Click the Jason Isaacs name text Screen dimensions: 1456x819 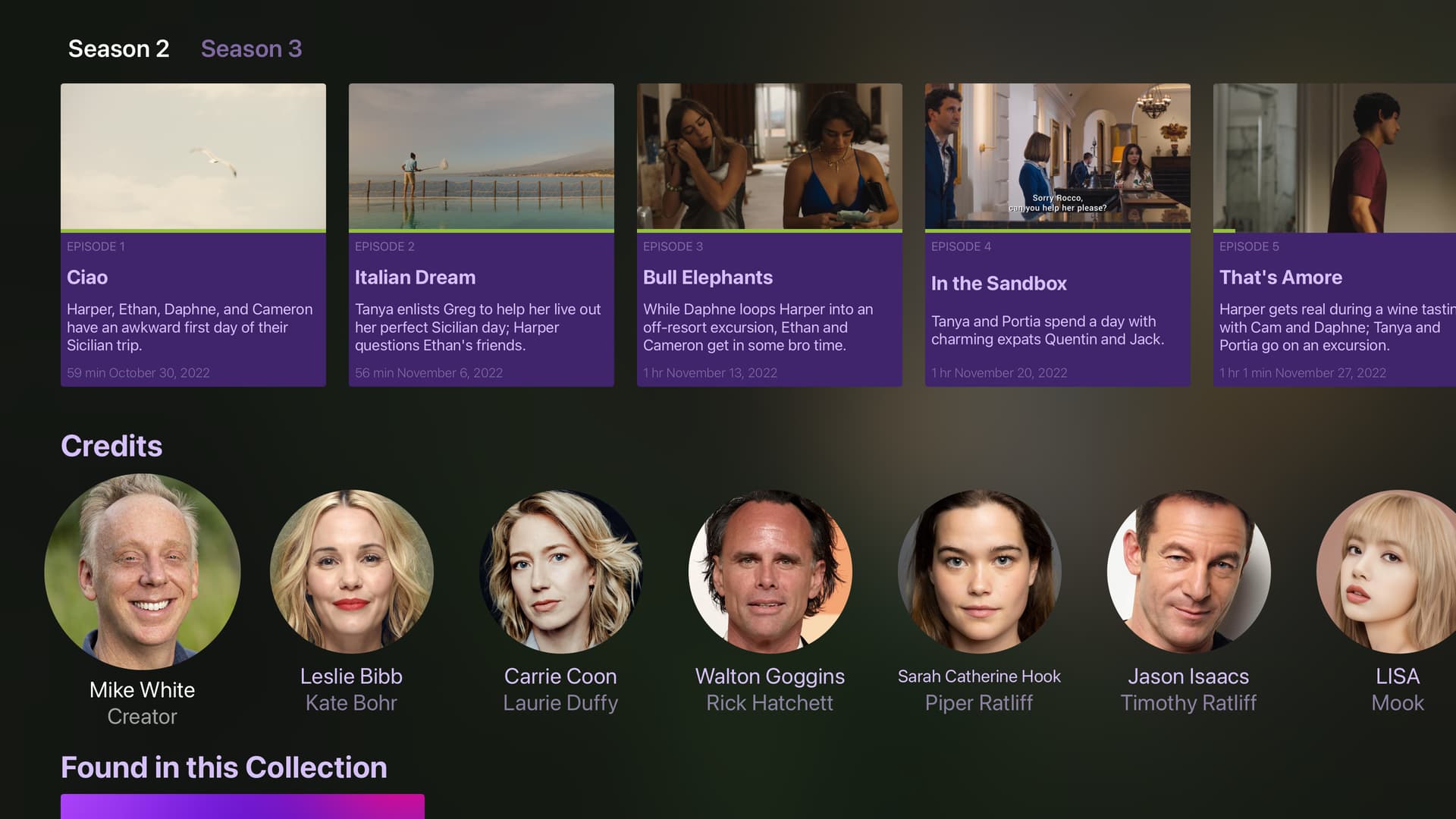[x=1188, y=676]
